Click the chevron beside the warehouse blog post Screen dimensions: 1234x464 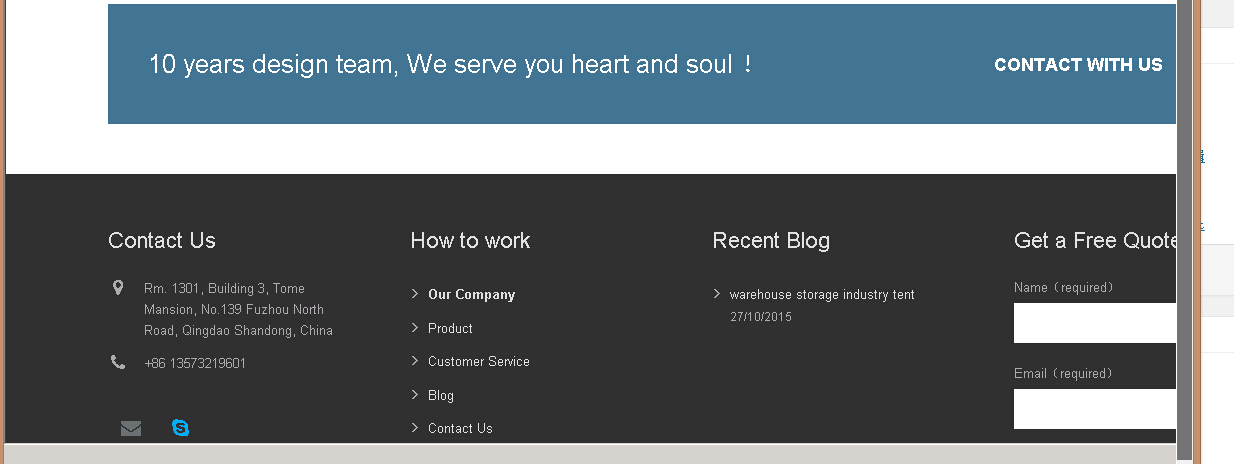pos(717,294)
